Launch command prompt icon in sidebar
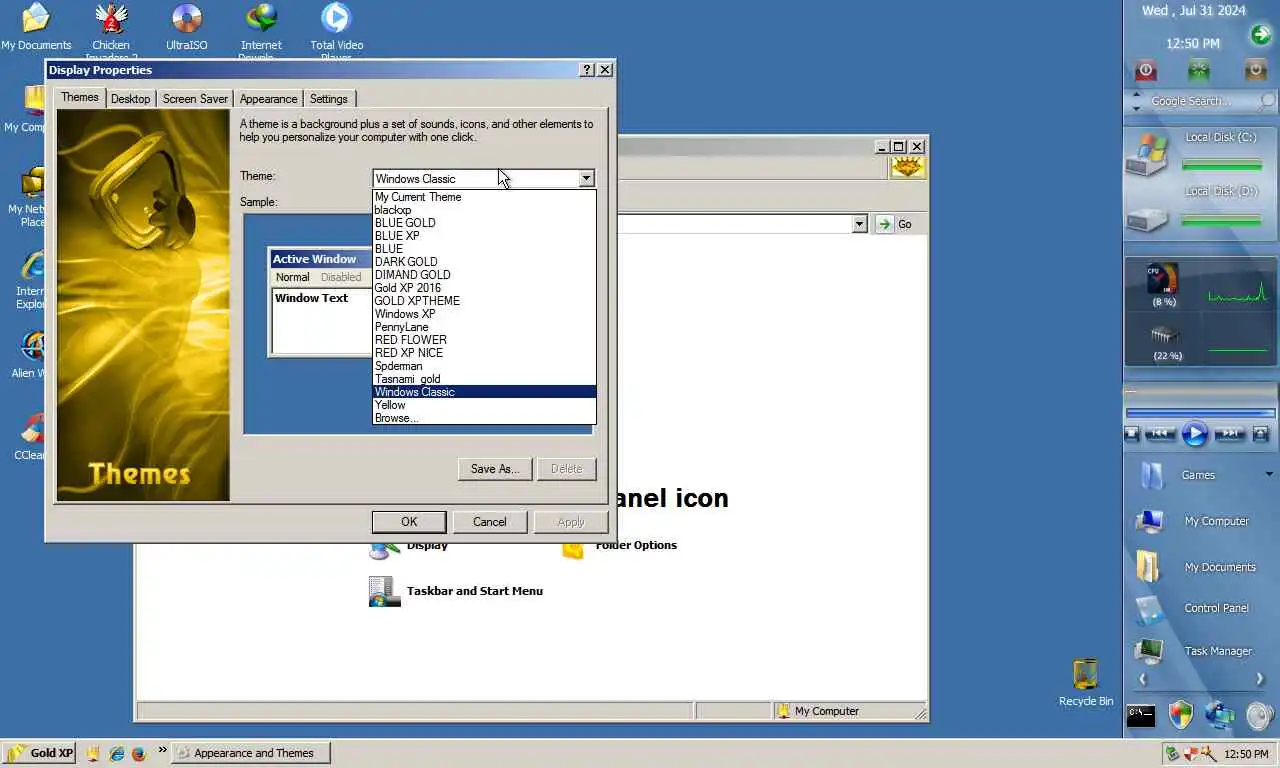The image size is (1280, 768). point(1141,715)
